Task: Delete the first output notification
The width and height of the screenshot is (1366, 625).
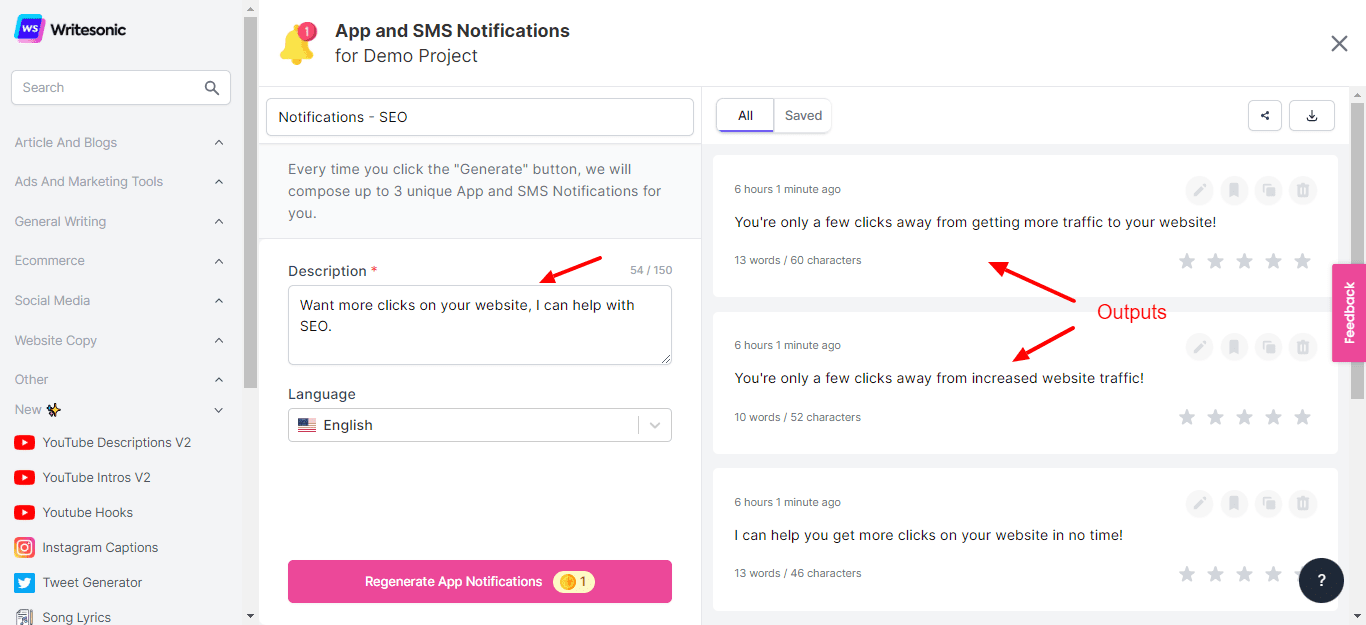Action: coord(1302,190)
